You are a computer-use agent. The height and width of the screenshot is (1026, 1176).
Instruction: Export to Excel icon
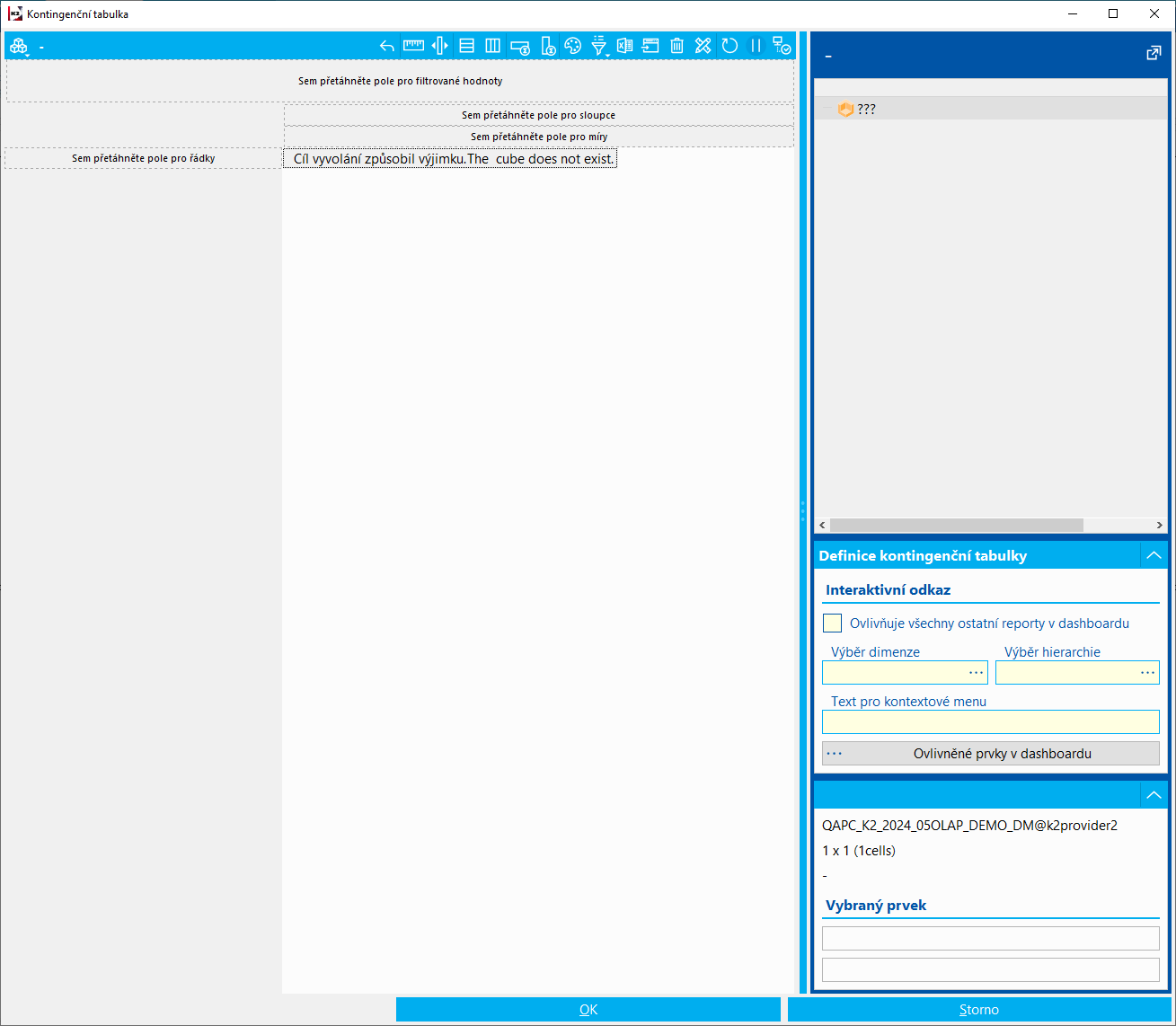pyautogui.click(x=624, y=46)
